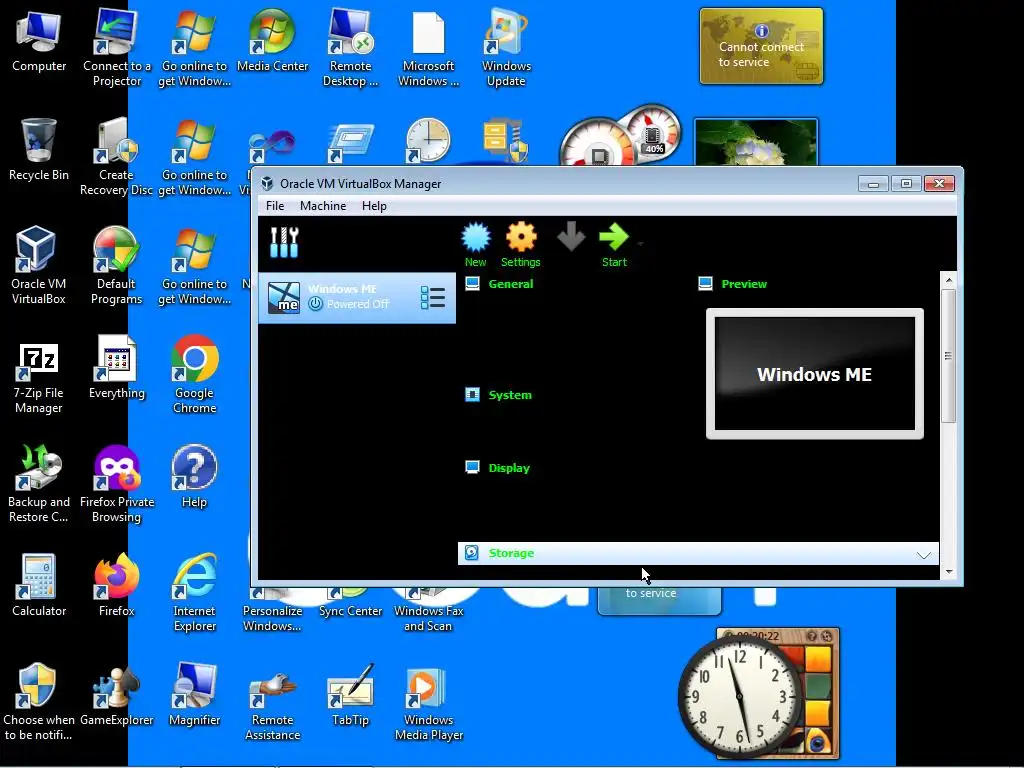
Task: Select the Internet Explorer desktop icon
Action: pyautogui.click(x=195, y=592)
